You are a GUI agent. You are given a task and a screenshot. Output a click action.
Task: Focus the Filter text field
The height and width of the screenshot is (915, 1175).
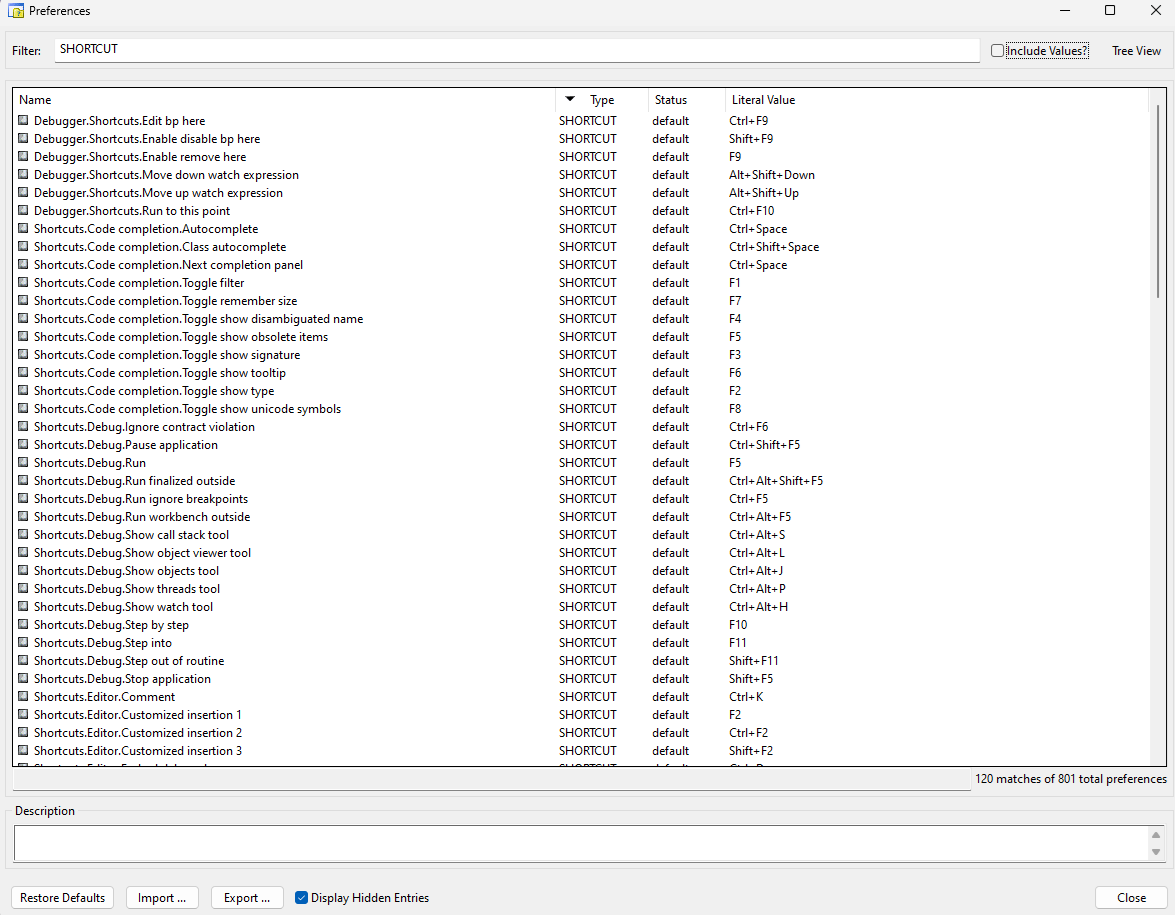tap(516, 49)
